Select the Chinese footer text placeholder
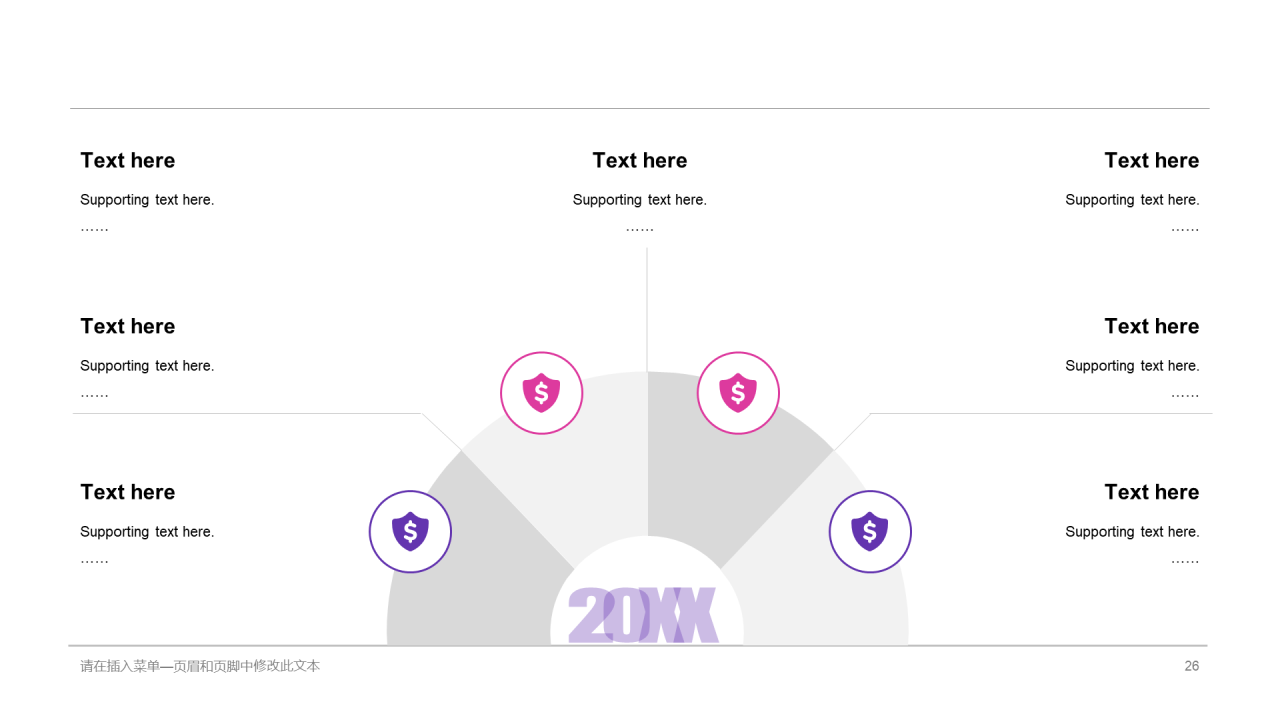The image size is (1280, 720). click(x=200, y=666)
